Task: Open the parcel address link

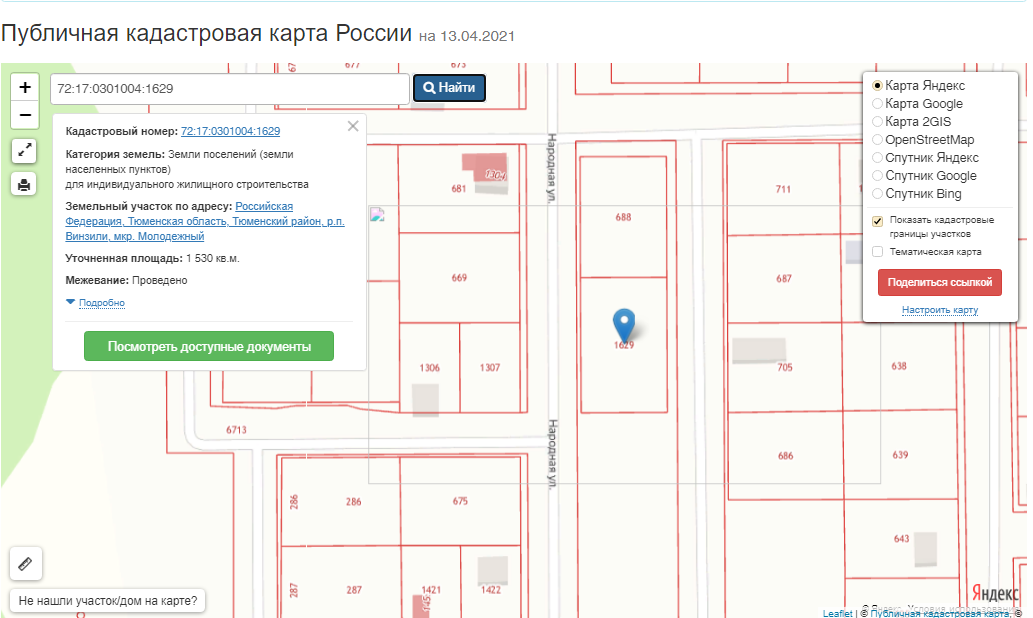Action: click(x=205, y=221)
